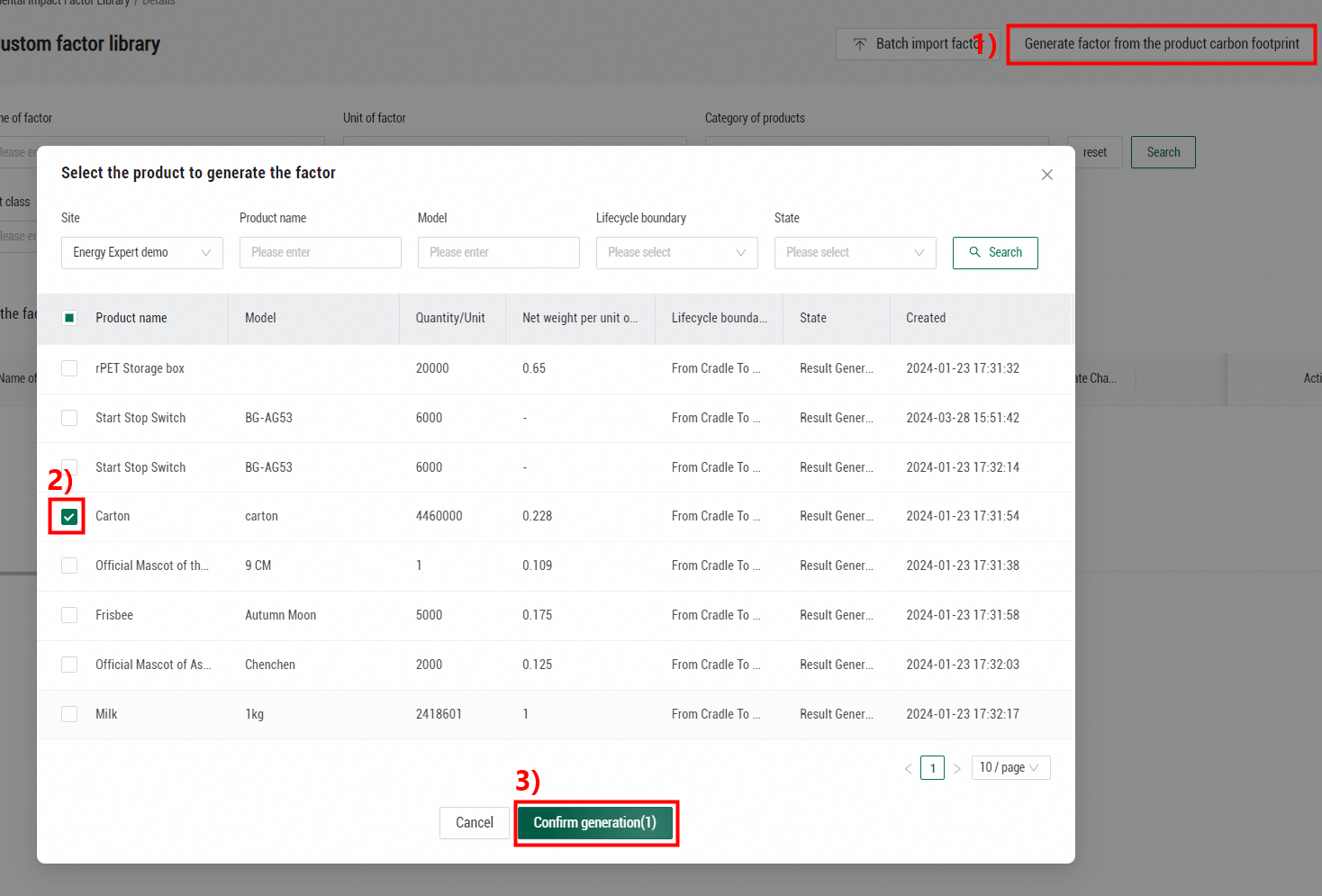Click the Net weight per unit column header
Image resolution: width=1322 pixels, height=896 pixels.
pyautogui.click(x=580, y=318)
